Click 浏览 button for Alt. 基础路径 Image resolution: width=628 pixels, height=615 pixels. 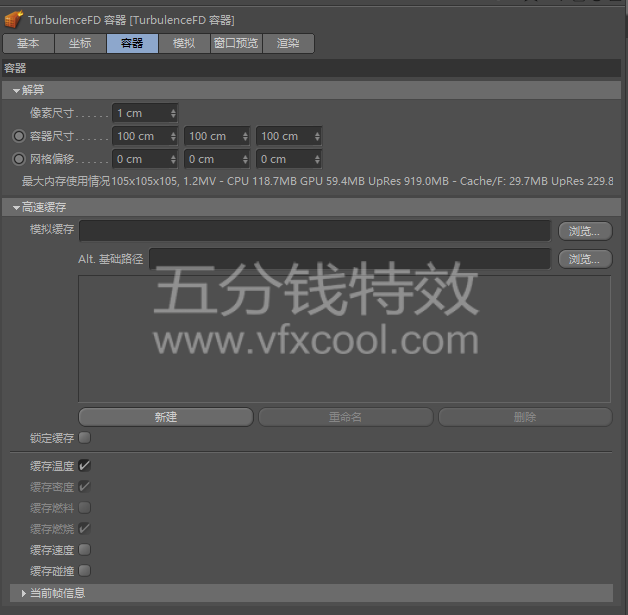(x=584, y=259)
